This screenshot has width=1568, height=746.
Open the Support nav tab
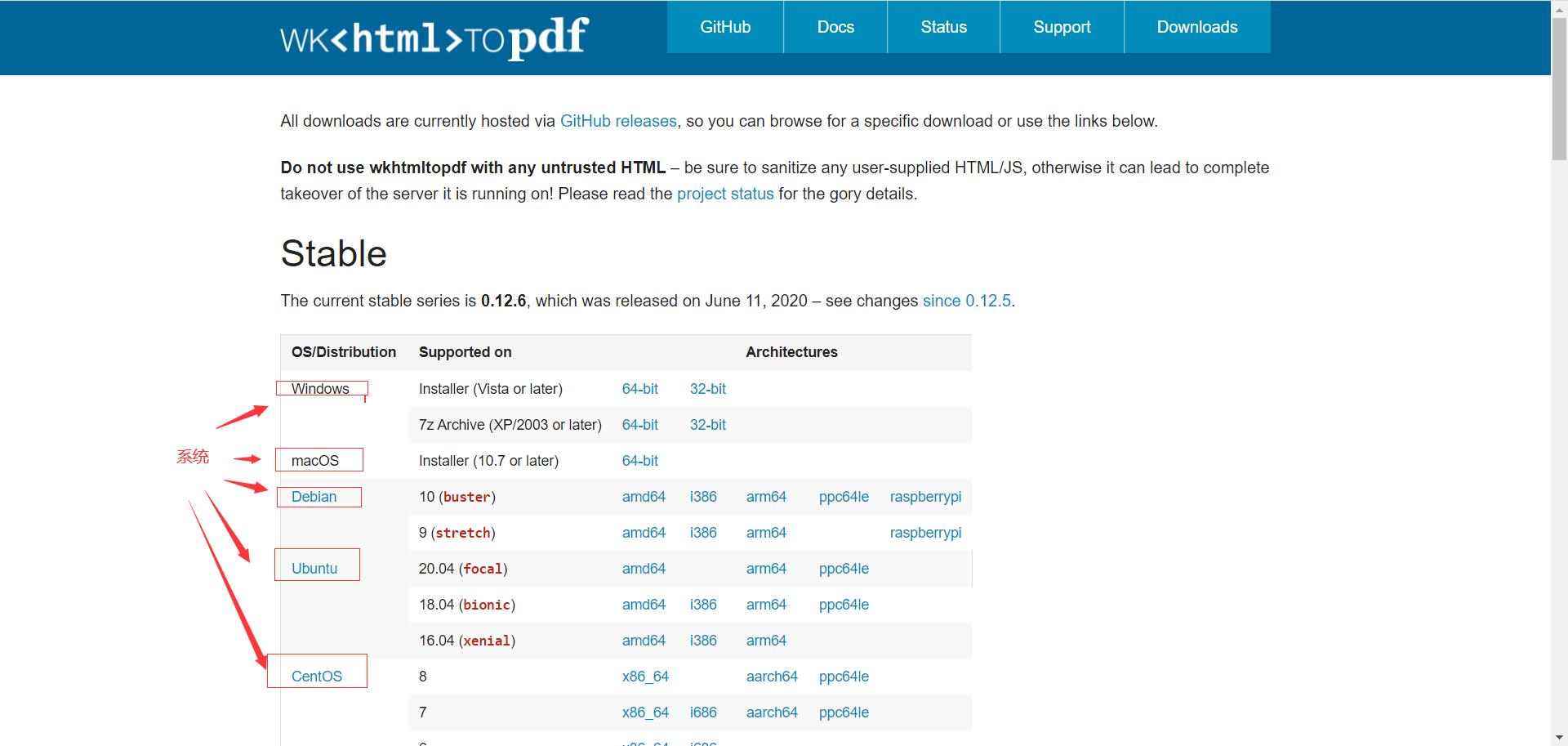pyautogui.click(x=1062, y=27)
